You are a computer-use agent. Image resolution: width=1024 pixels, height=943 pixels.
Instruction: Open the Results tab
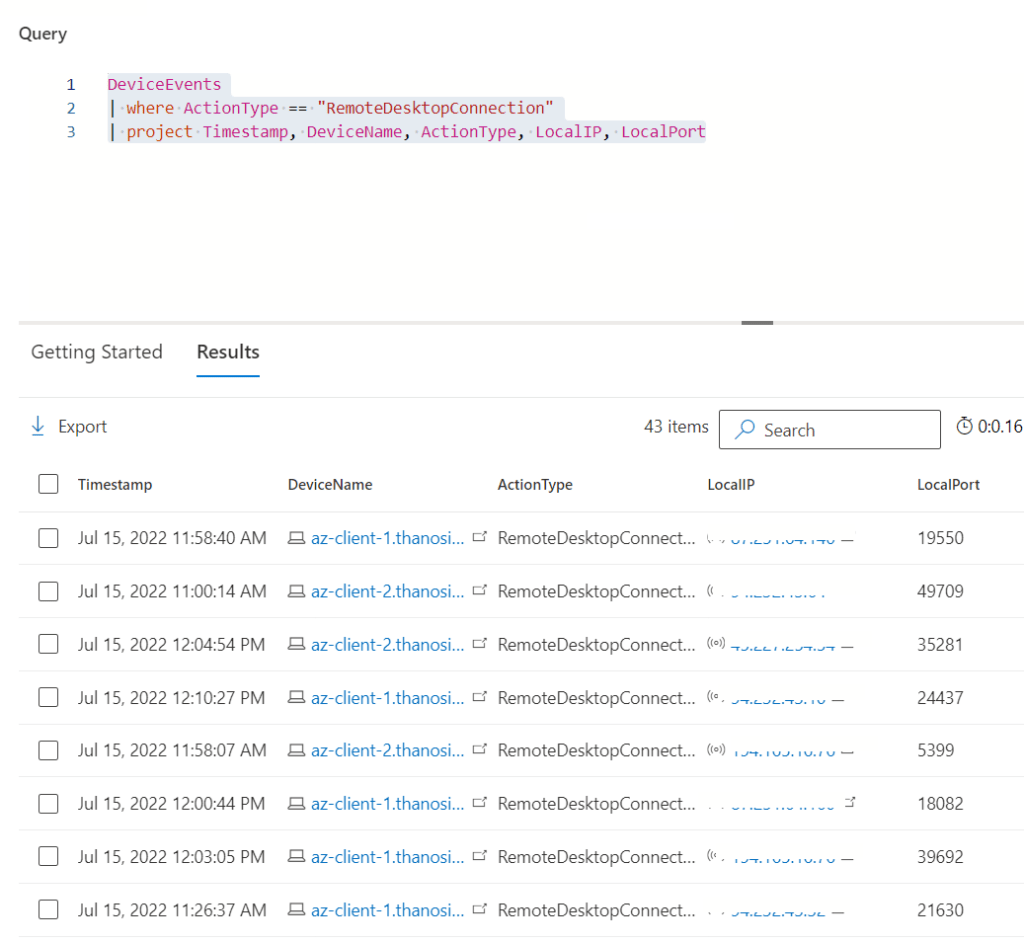point(228,352)
